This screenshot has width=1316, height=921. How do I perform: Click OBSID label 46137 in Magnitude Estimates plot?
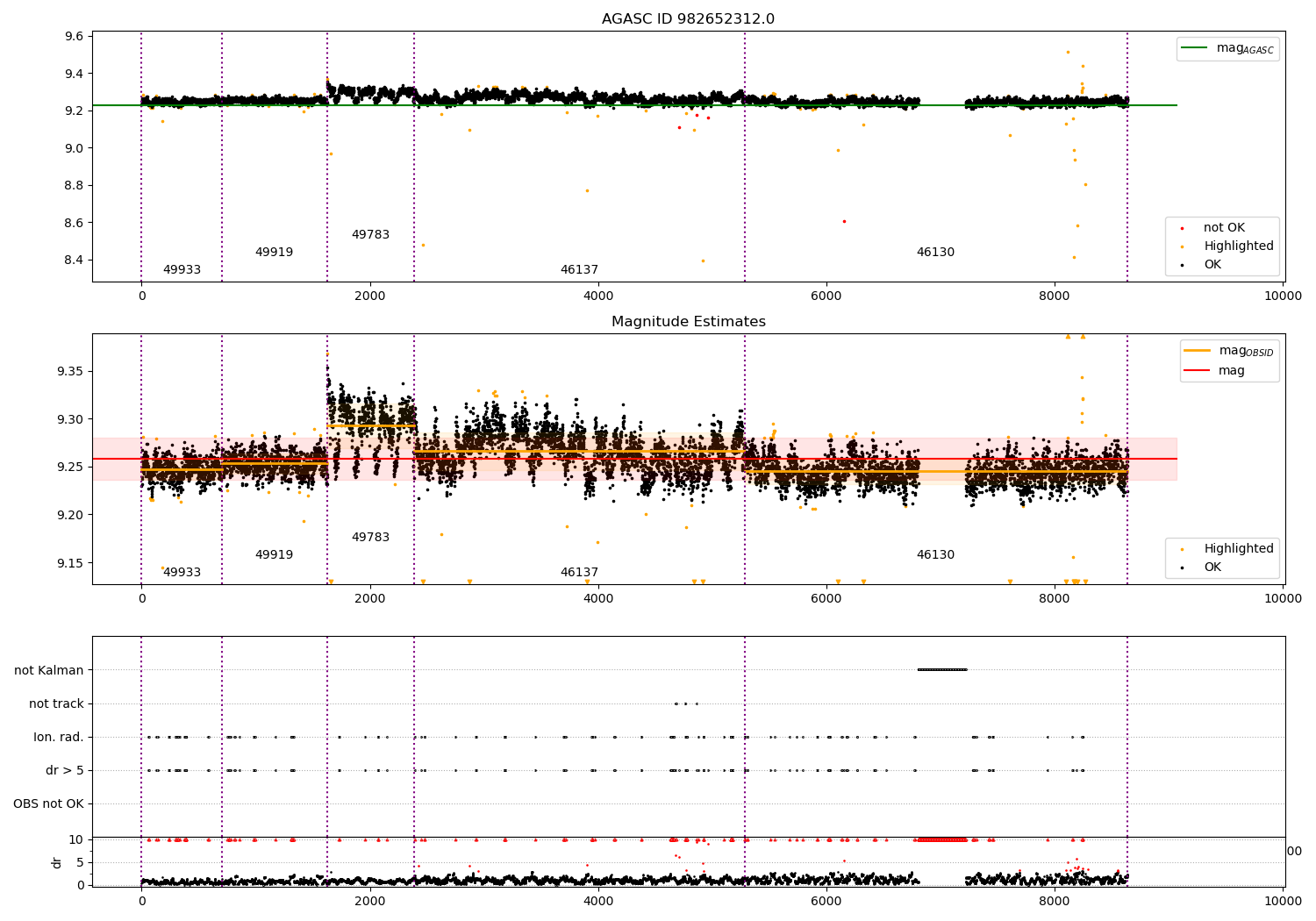pyautogui.click(x=579, y=573)
